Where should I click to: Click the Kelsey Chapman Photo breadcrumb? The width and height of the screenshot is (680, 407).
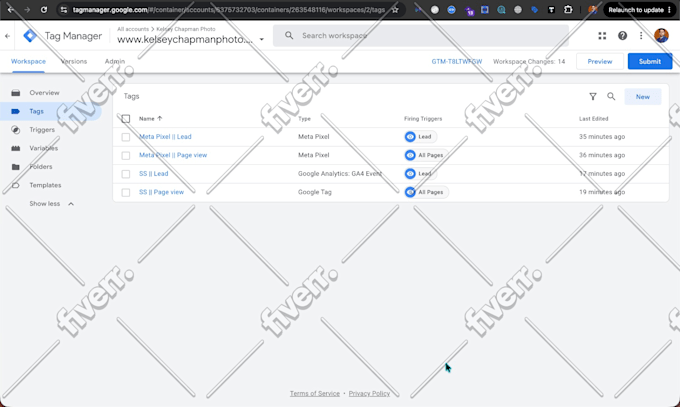click(x=186, y=29)
